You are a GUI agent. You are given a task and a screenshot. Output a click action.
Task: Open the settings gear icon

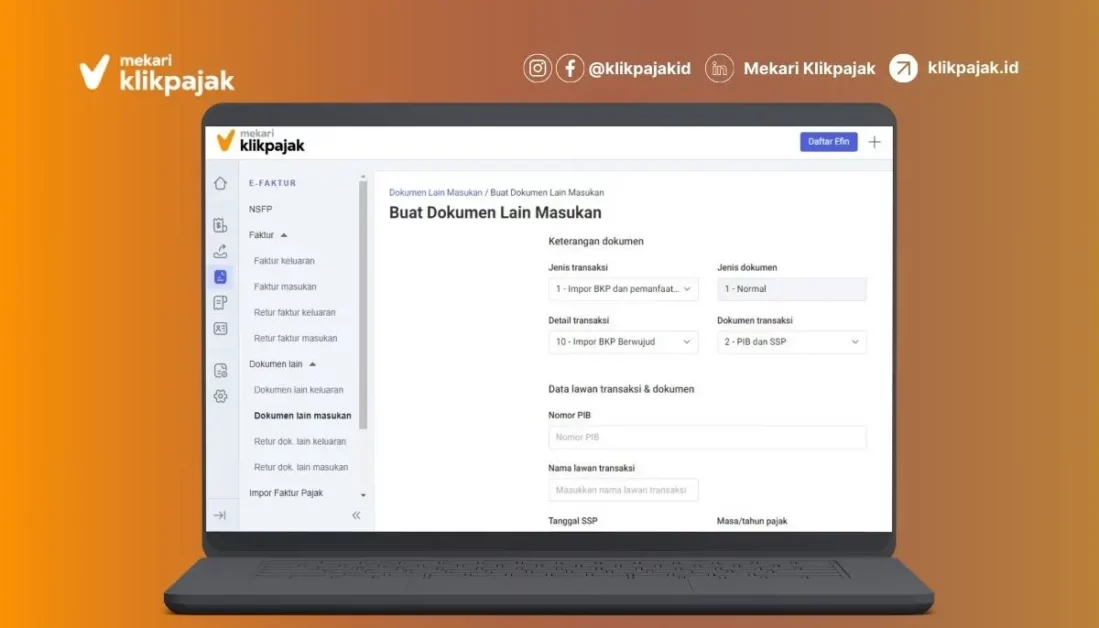point(220,396)
